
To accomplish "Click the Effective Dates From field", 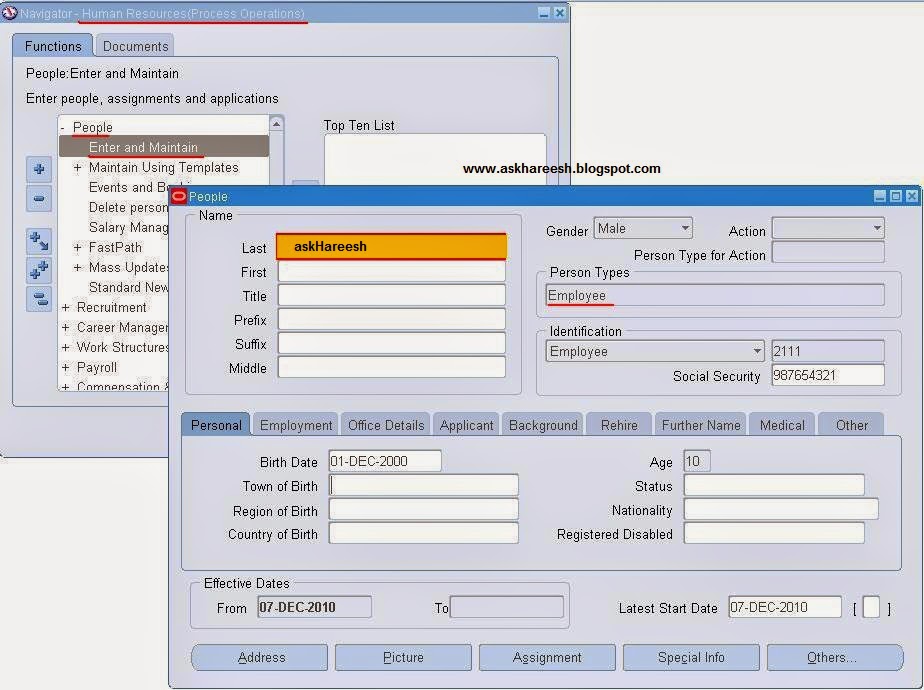I will [x=315, y=607].
